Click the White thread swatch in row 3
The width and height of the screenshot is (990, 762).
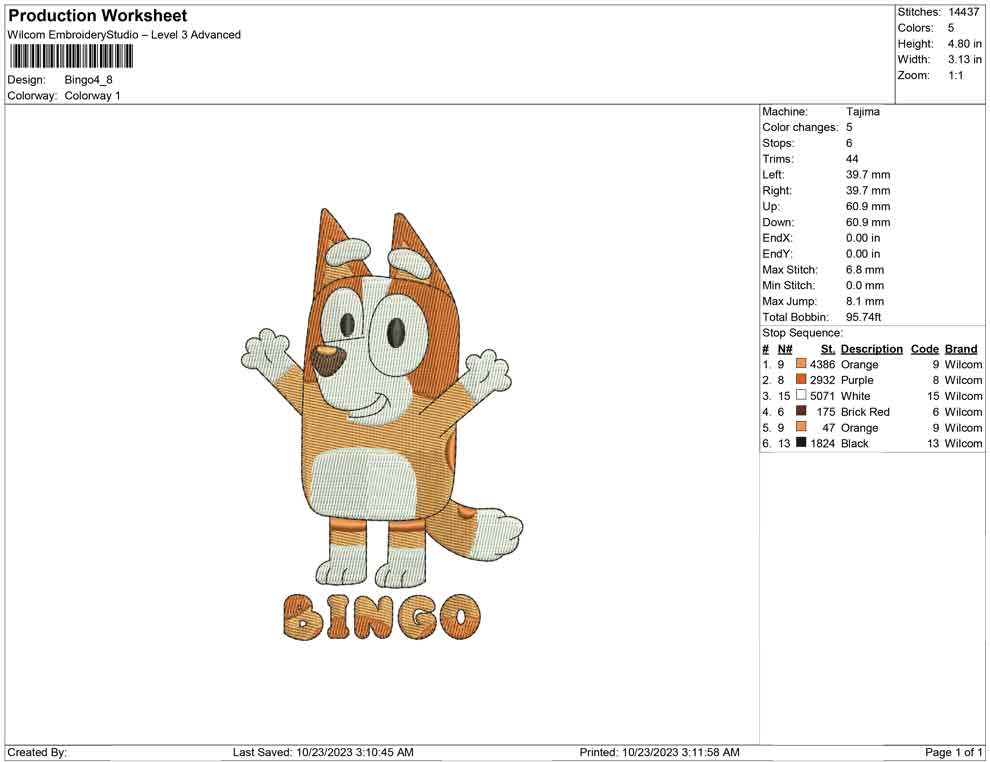[801, 395]
